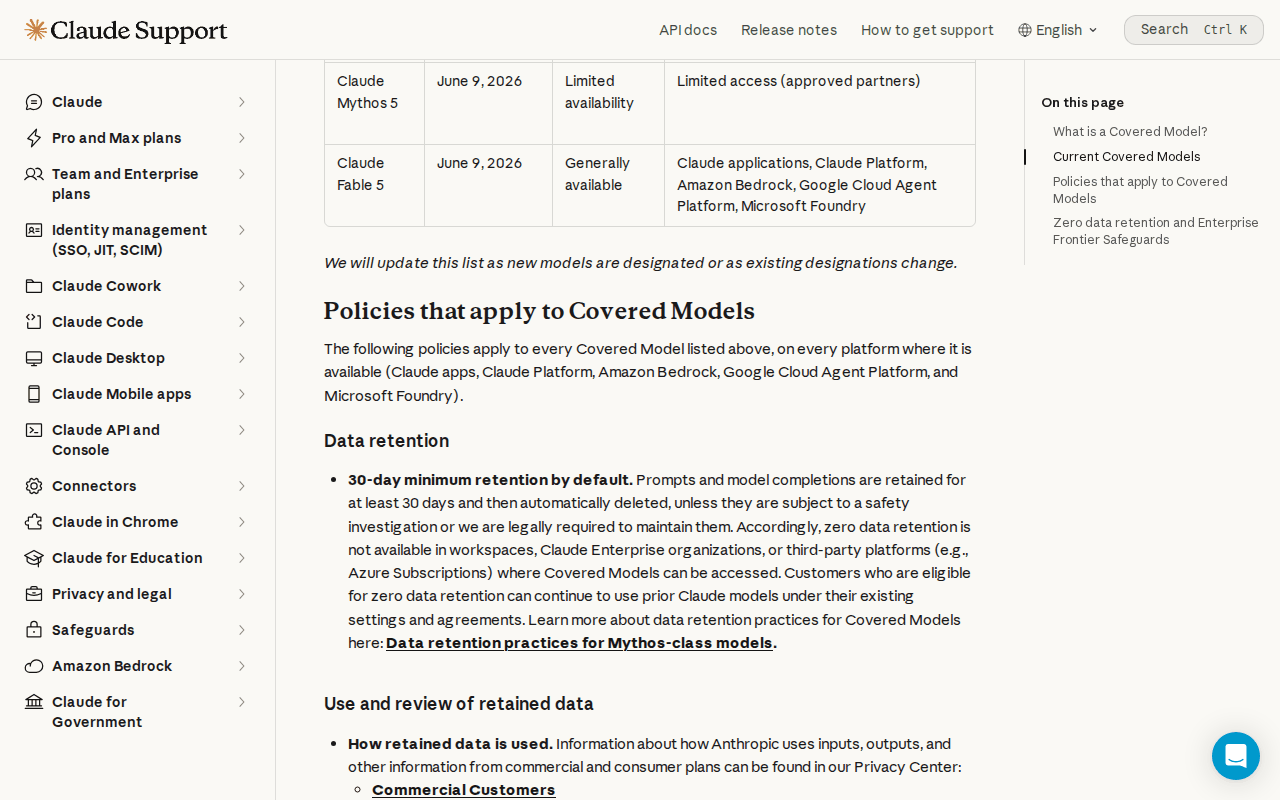Open the Commercial Customers link
This screenshot has width=1280, height=800.
[463, 790]
